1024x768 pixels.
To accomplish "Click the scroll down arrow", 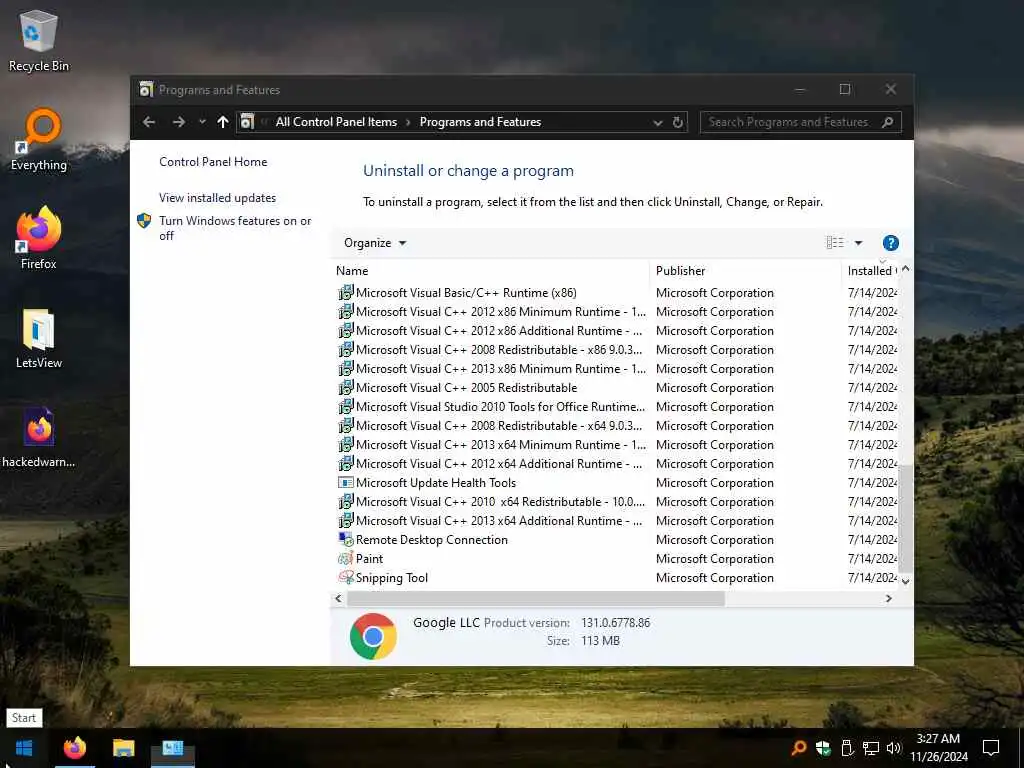I will click(x=906, y=581).
